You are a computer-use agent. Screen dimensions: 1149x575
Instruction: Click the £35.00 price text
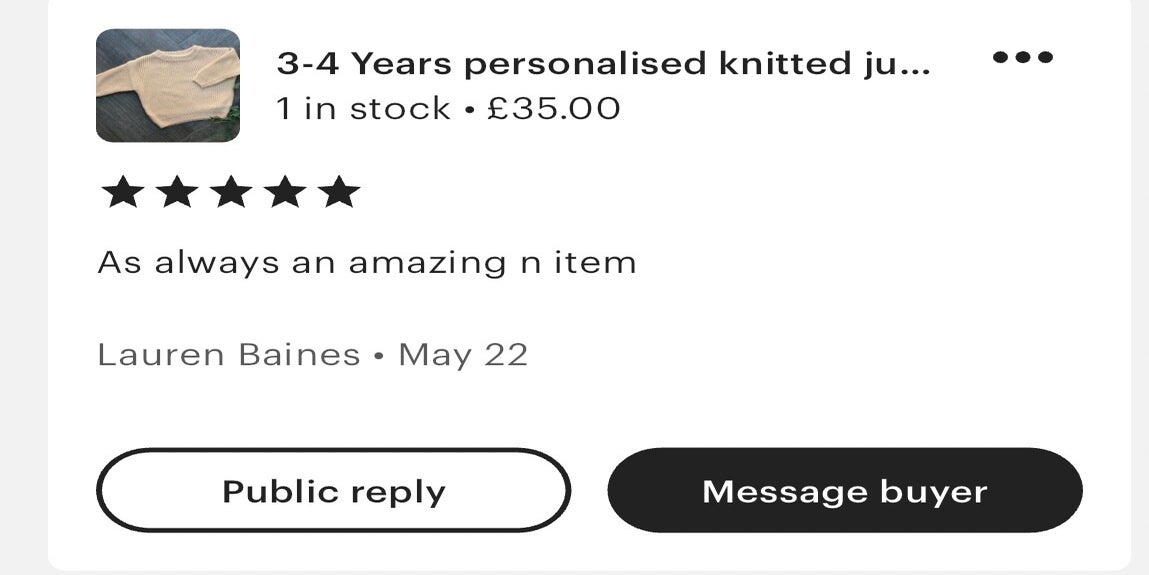coord(554,108)
